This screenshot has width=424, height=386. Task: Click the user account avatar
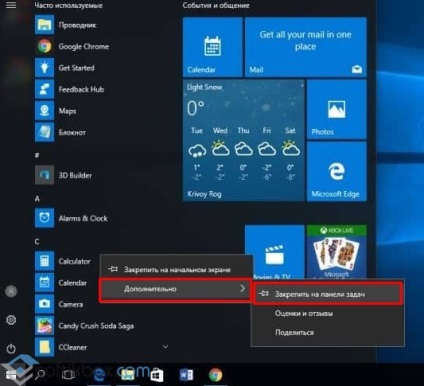tap(11, 291)
